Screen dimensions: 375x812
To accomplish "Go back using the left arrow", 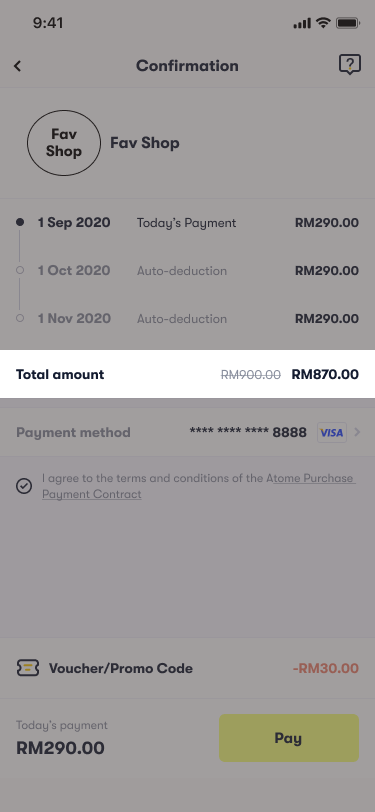I will coord(18,66).
